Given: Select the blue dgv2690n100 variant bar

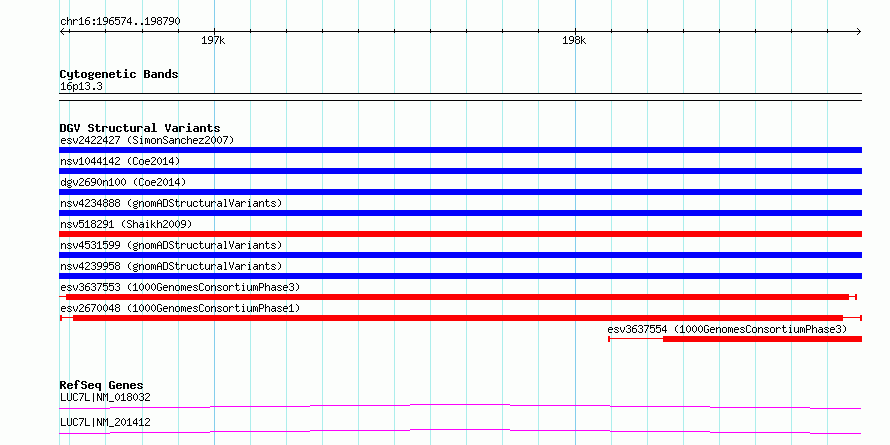Looking at the screenshot, I should point(460,192).
